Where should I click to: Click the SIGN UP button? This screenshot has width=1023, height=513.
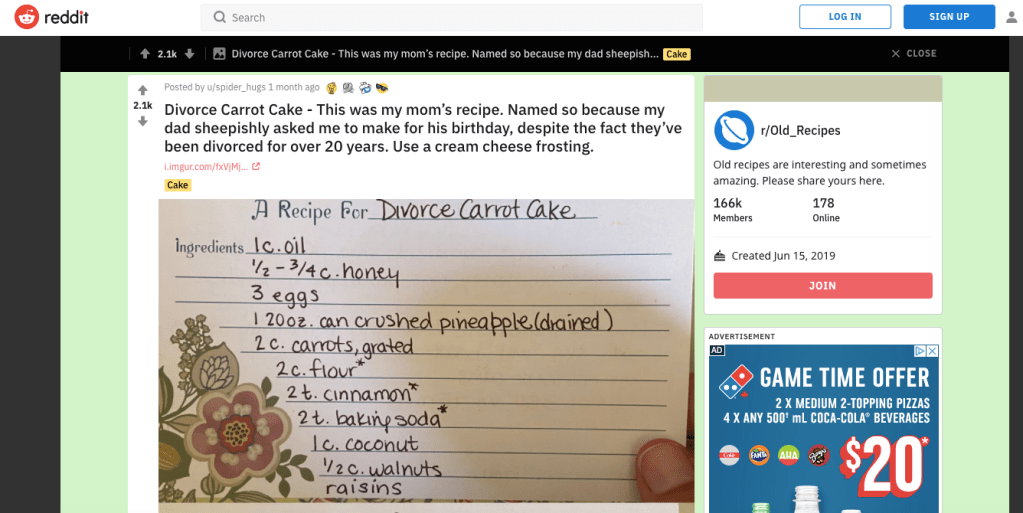(x=949, y=17)
